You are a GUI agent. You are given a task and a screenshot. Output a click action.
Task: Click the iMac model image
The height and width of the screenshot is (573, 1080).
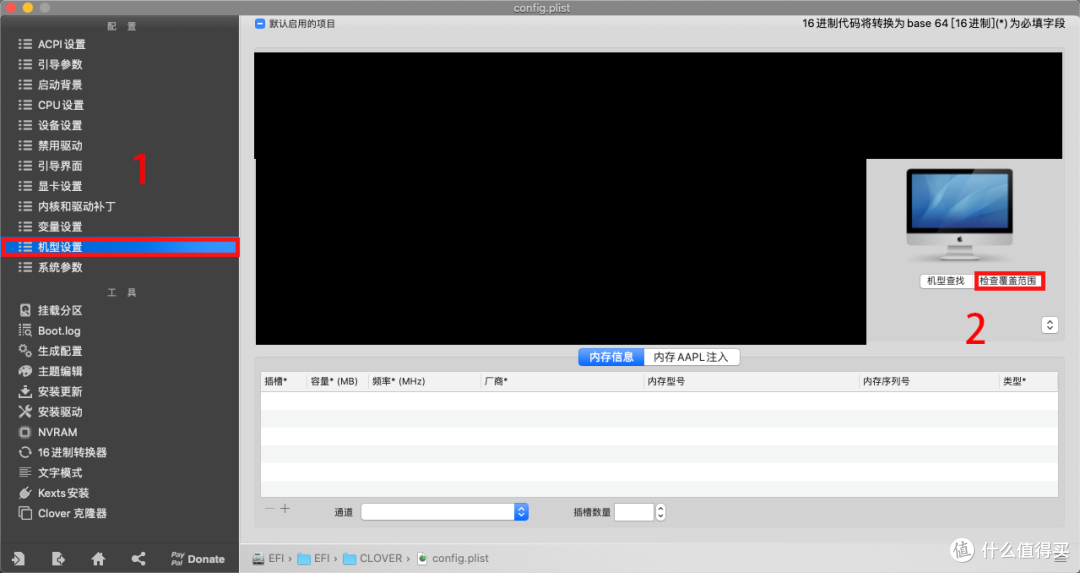pos(959,215)
